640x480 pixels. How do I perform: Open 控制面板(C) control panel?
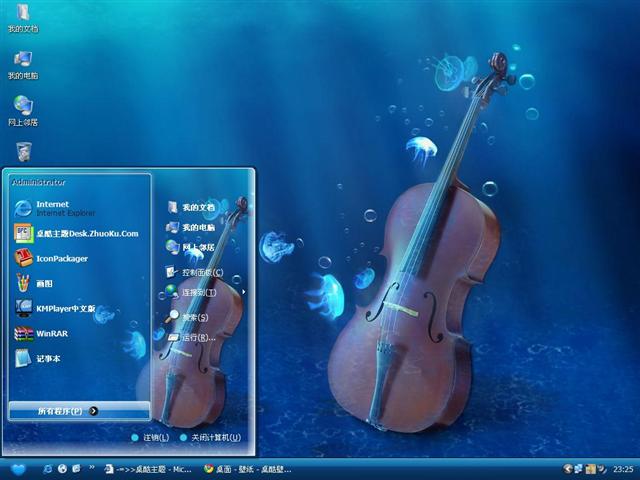point(195,272)
